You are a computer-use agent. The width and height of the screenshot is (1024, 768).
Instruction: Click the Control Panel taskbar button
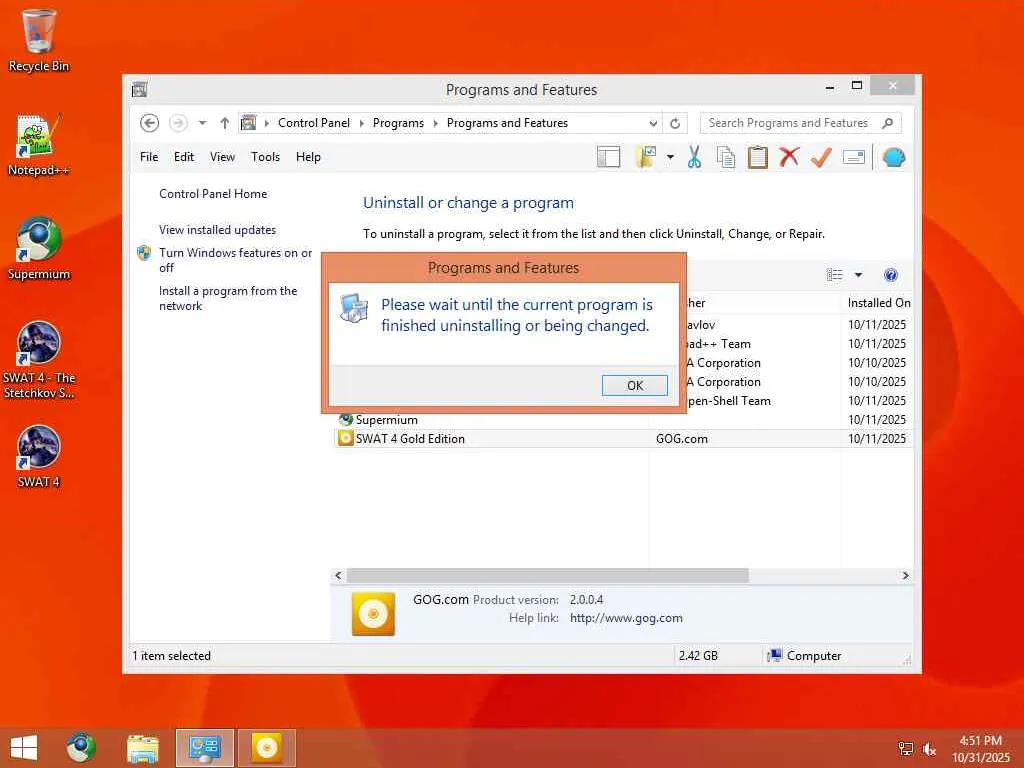[204, 748]
